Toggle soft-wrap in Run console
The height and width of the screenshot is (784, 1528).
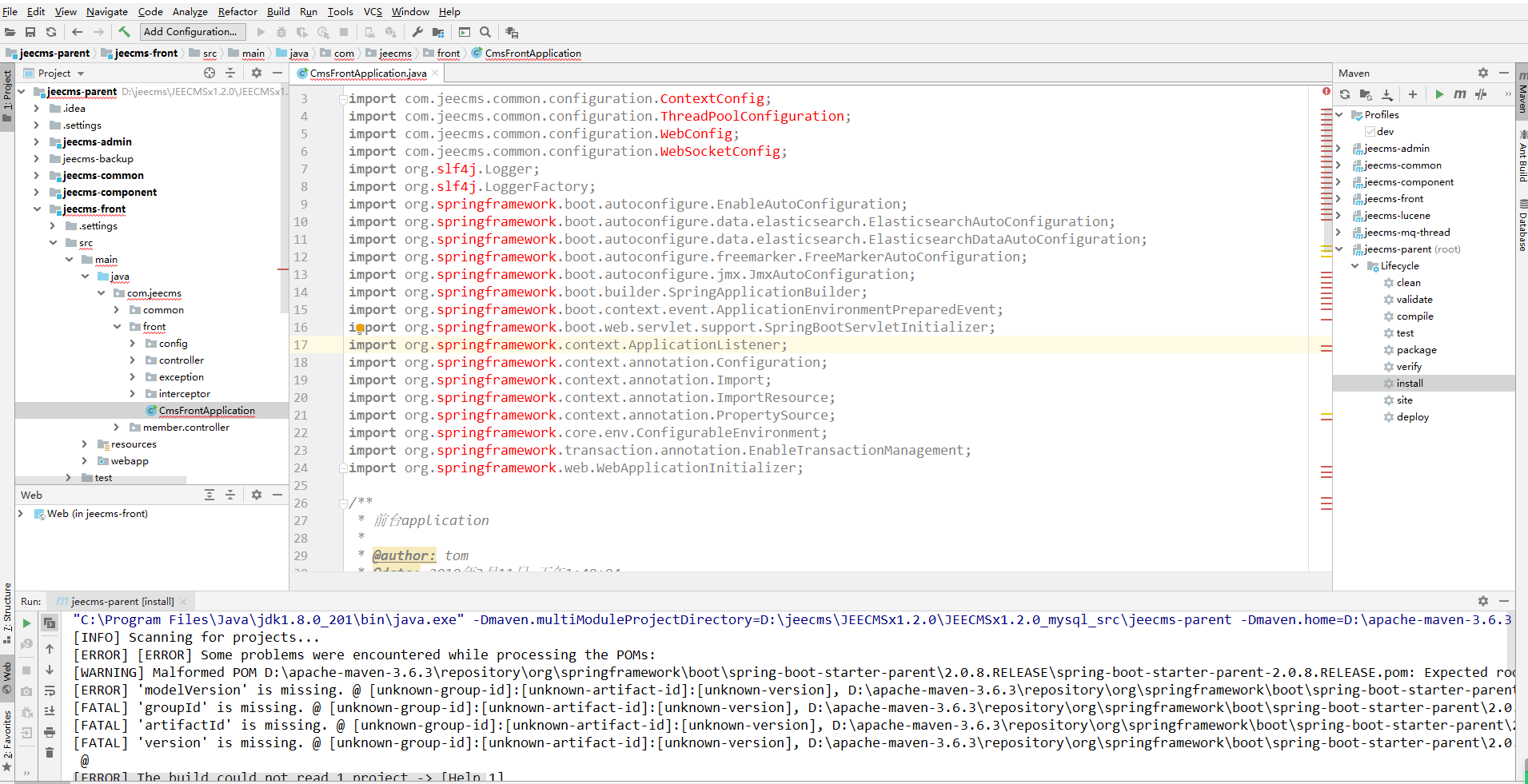pos(50,690)
